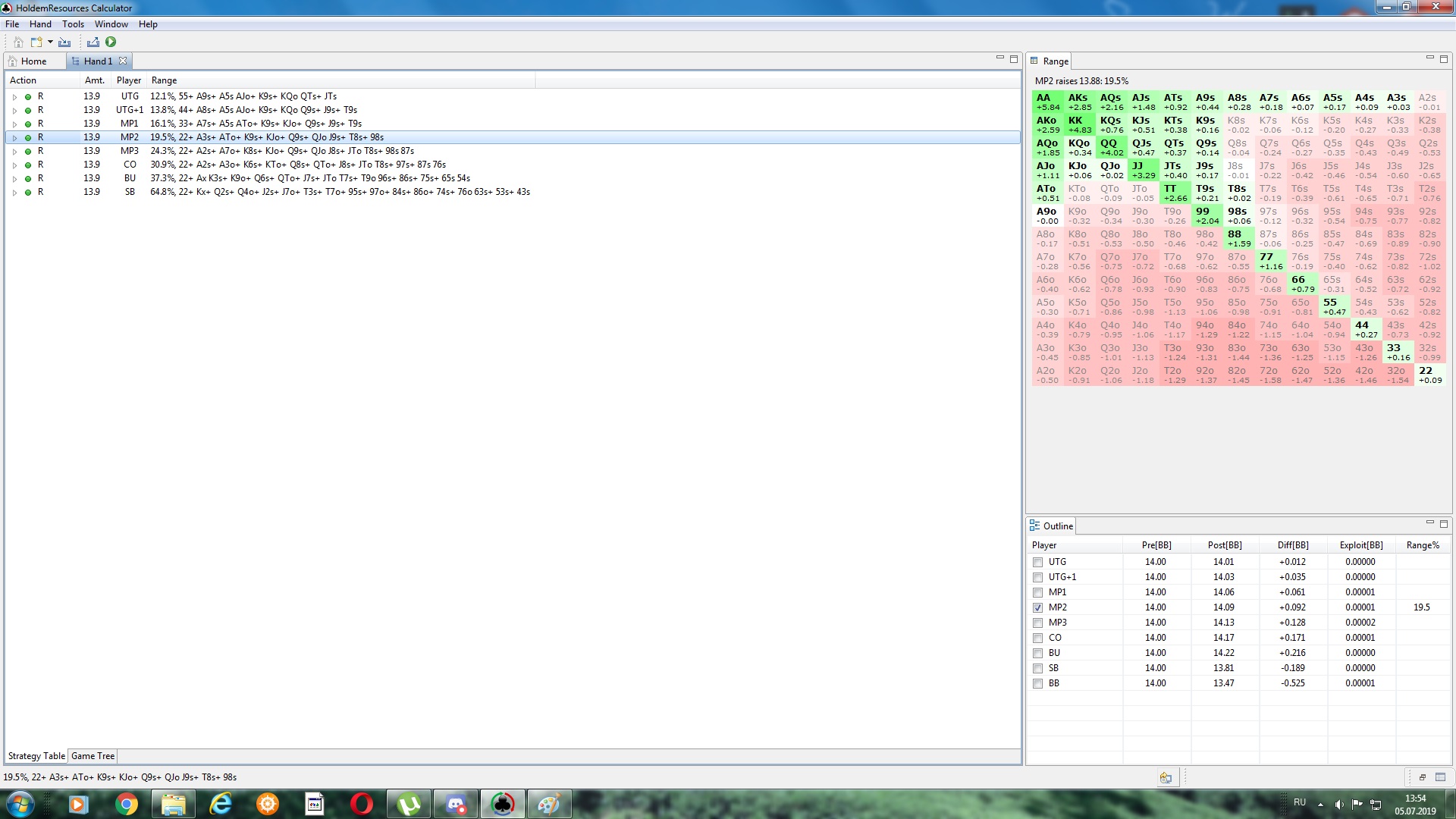Viewport: 1456px width, 819px height.
Task: Minimize the Range panel
Action: 1429,58
